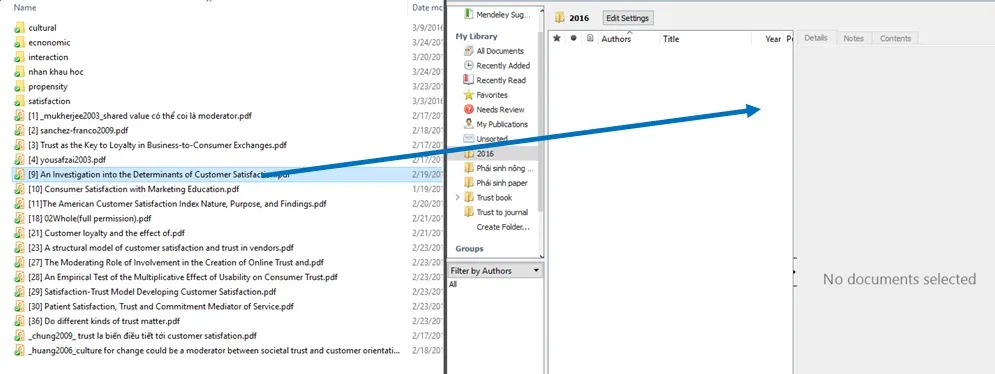Sort by attached file column header

590,38
